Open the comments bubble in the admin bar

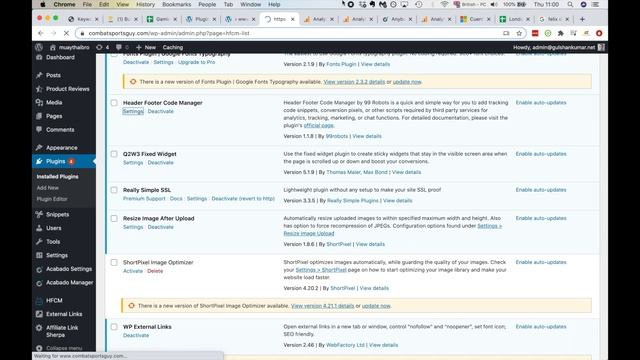(122, 47)
